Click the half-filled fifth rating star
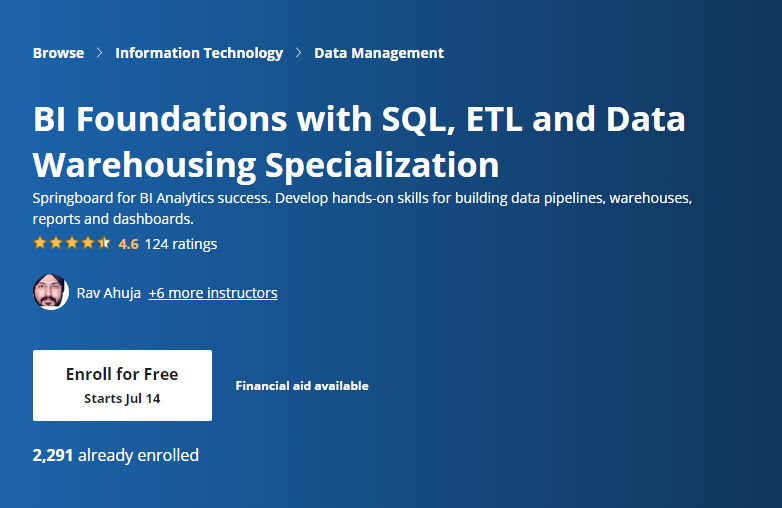The width and height of the screenshot is (782, 508). point(104,243)
